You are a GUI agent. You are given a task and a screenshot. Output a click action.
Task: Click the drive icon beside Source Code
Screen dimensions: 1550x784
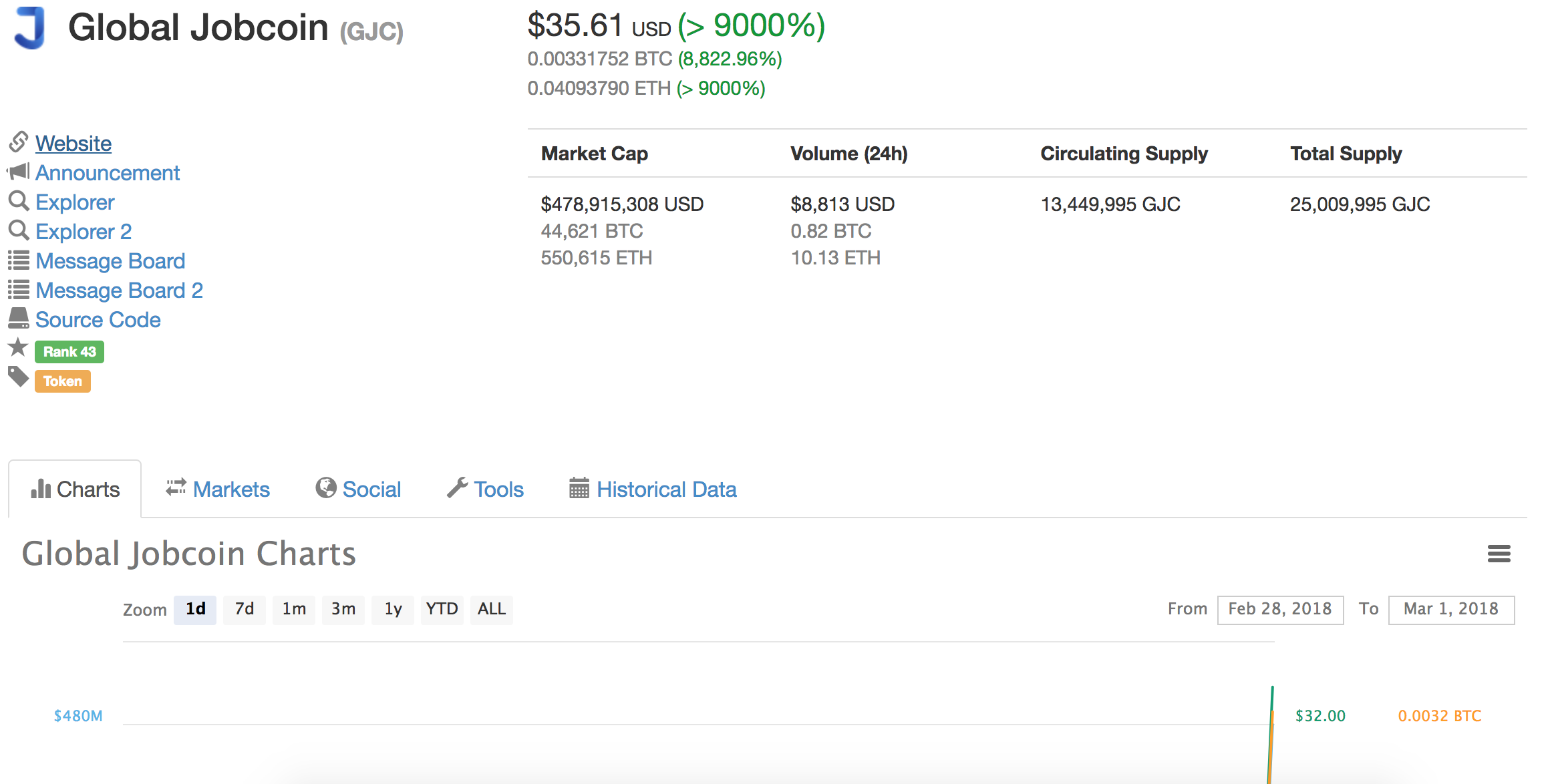coord(19,319)
